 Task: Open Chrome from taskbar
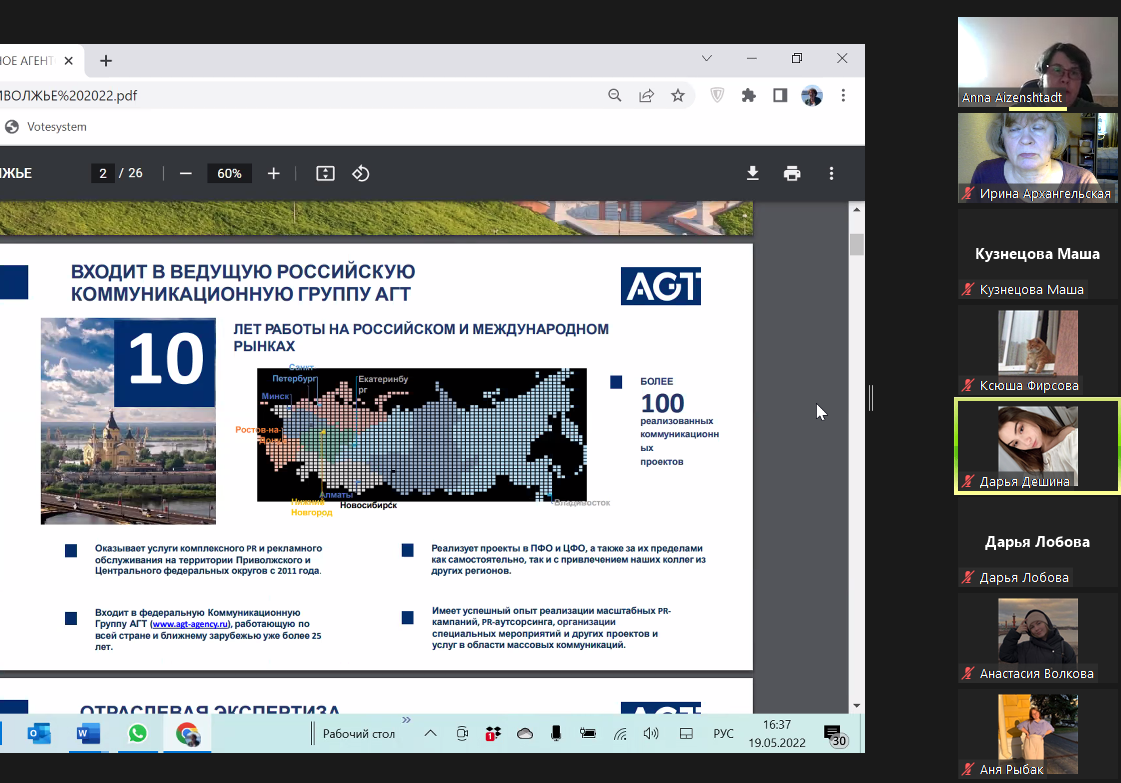click(x=187, y=734)
